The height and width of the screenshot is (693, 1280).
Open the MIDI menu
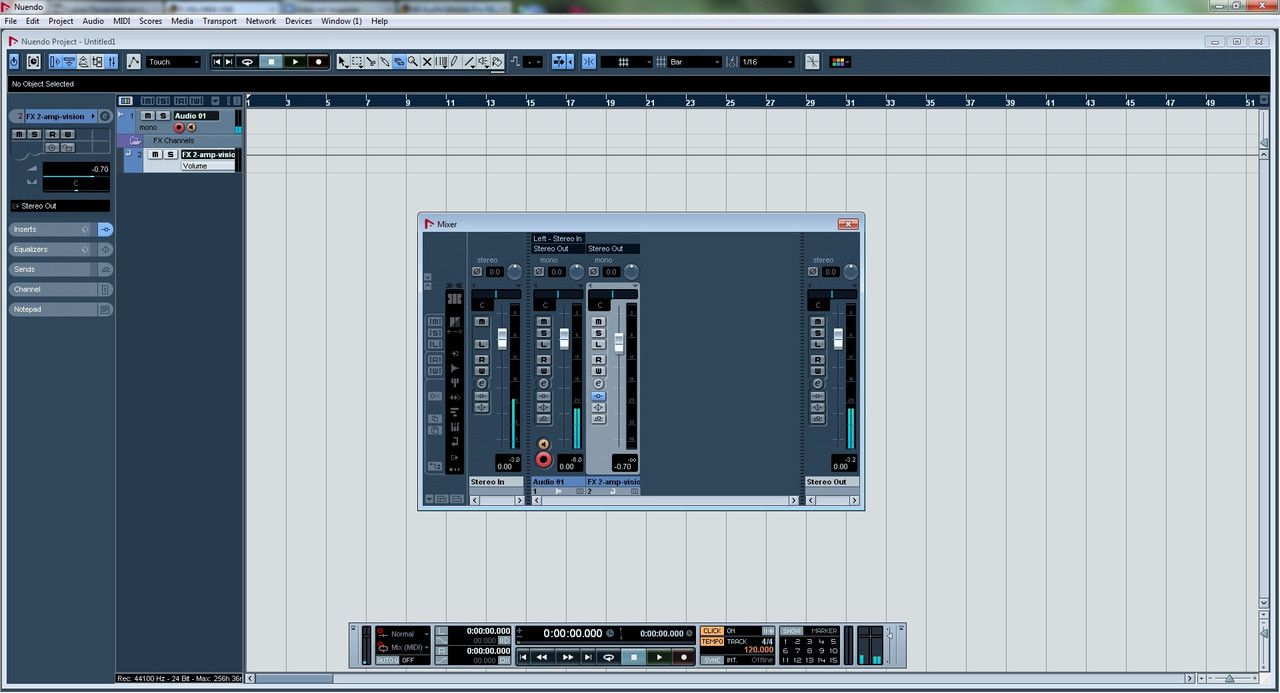121,21
